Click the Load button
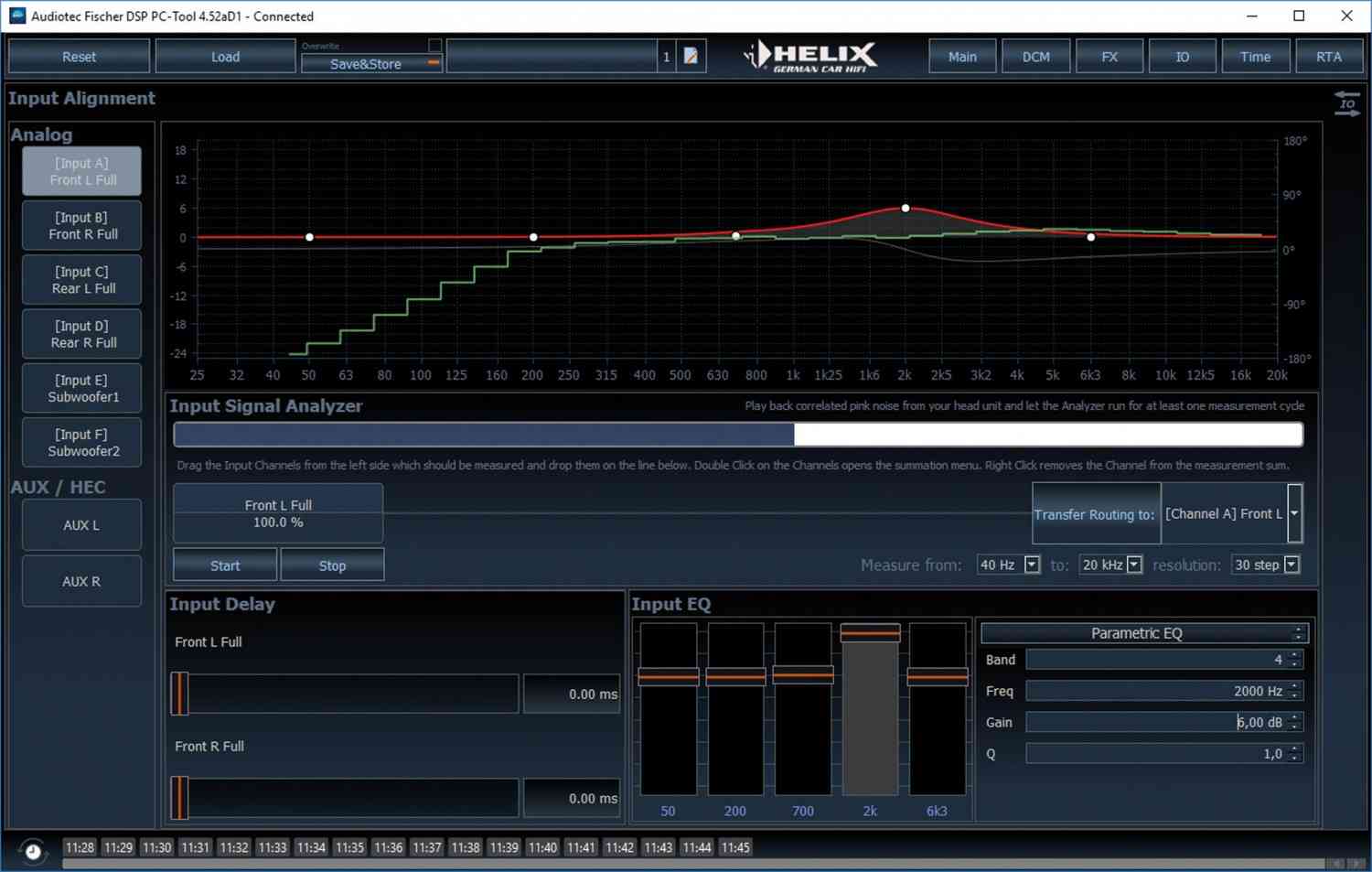The image size is (1372, 872). (x=225, y=57)
